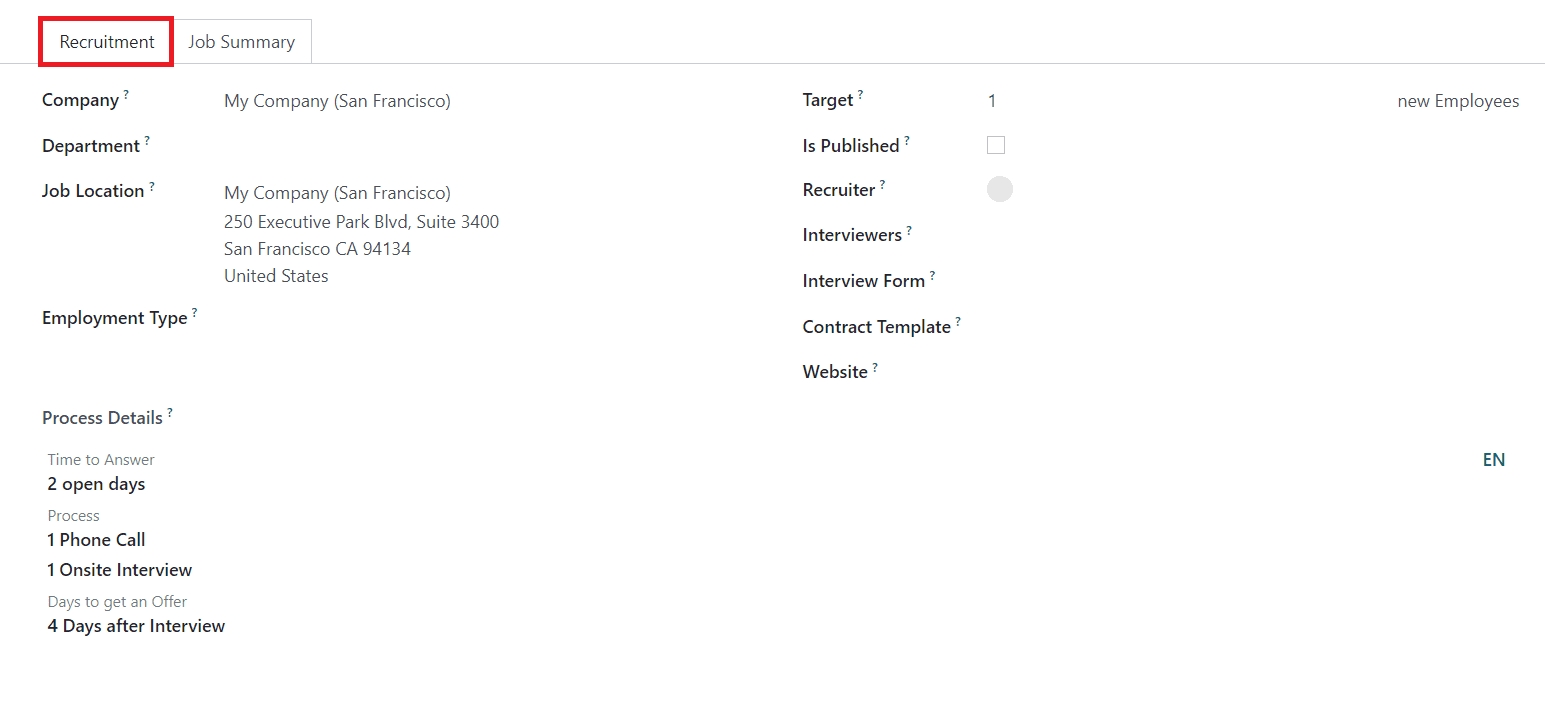Click the '2 open days' text
1545x726 pixels.
96,484
